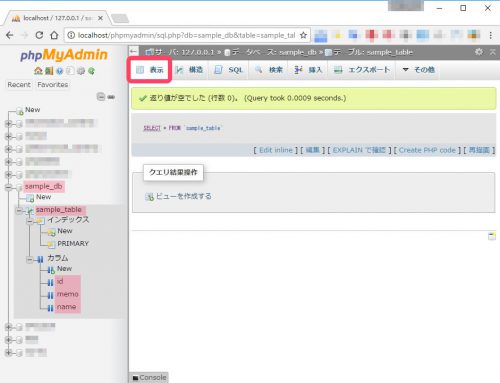Screen dimensions: 500x383
Task: Click the icon right of page settings gear
Action: coord(493,52)
